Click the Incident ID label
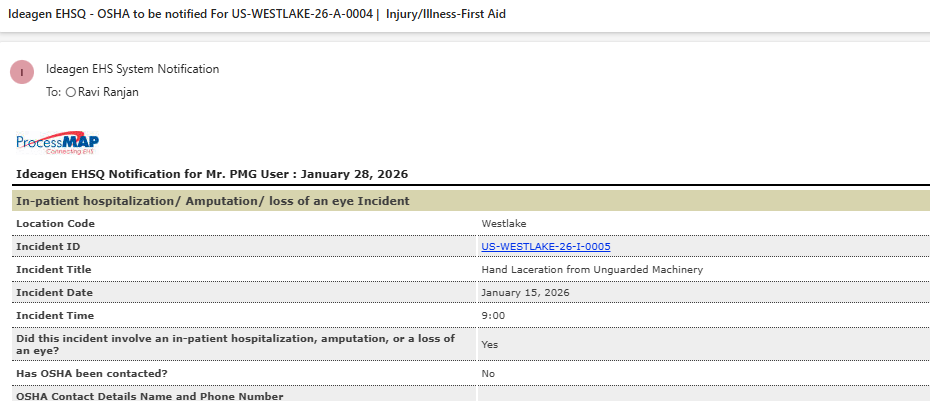This screenshot has width=930, height=401. 48,247
